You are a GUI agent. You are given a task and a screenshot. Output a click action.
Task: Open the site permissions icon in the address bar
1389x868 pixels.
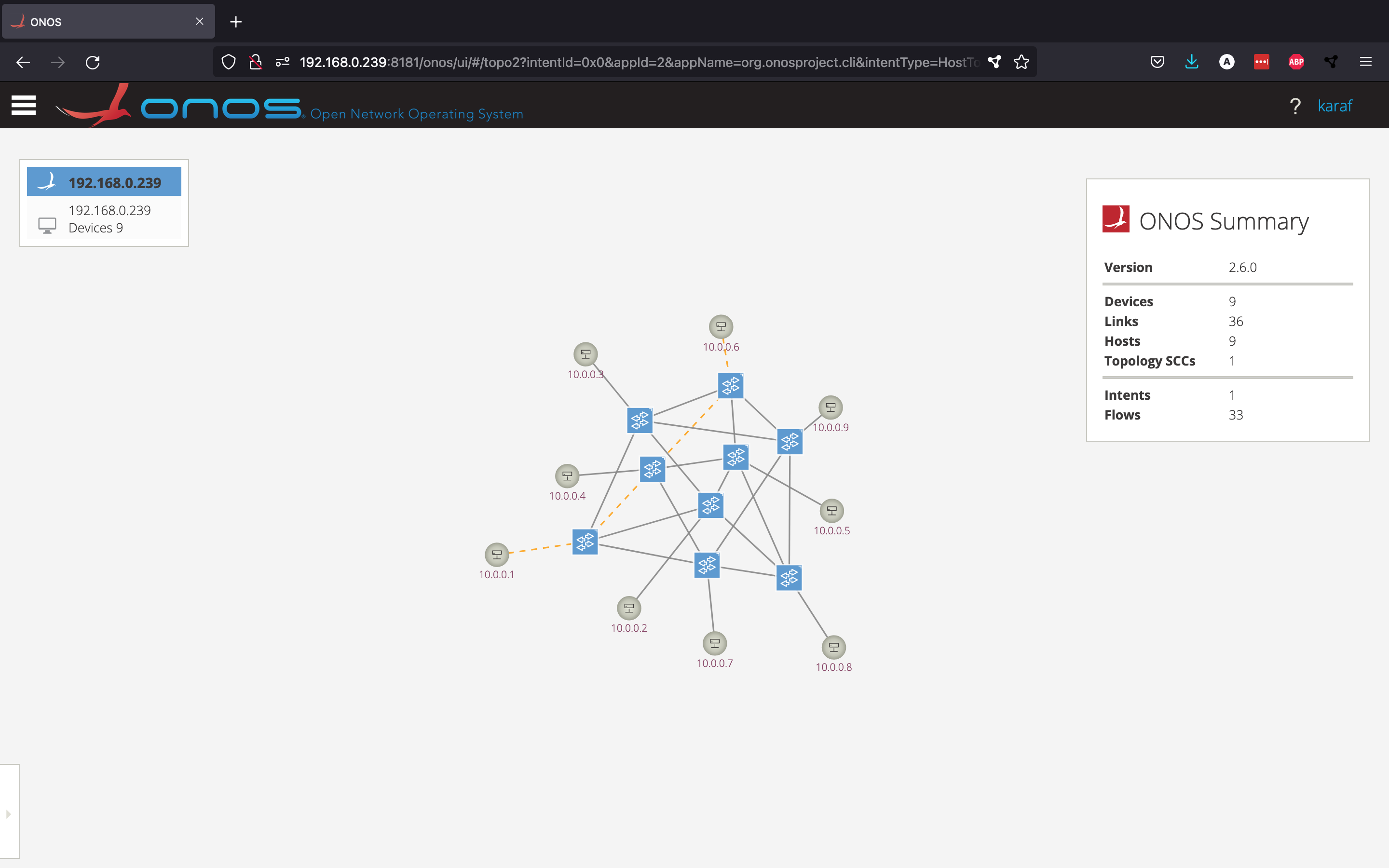tap(283, 62)
